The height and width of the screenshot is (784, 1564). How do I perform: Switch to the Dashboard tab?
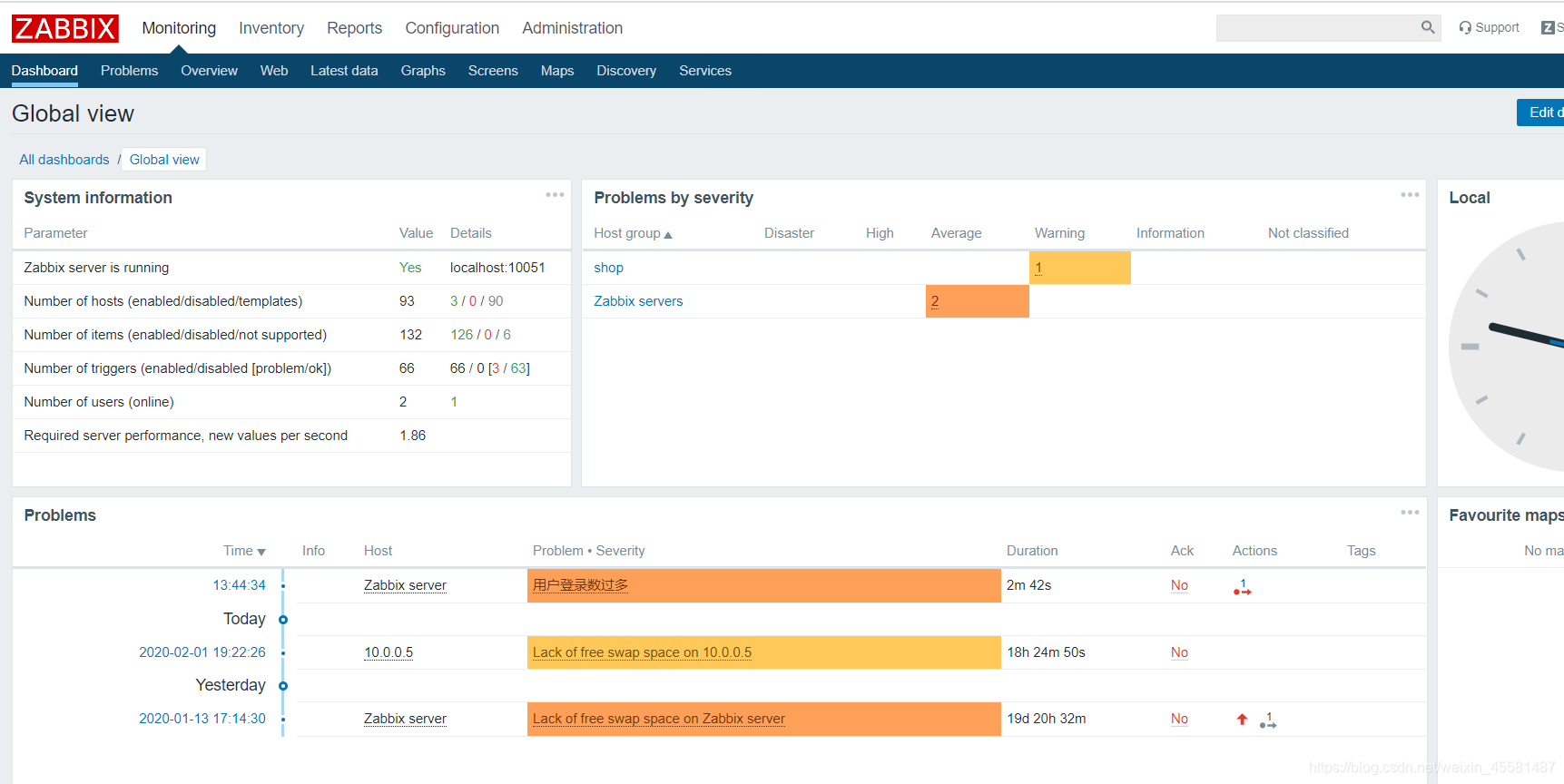[x=44, y=71]
